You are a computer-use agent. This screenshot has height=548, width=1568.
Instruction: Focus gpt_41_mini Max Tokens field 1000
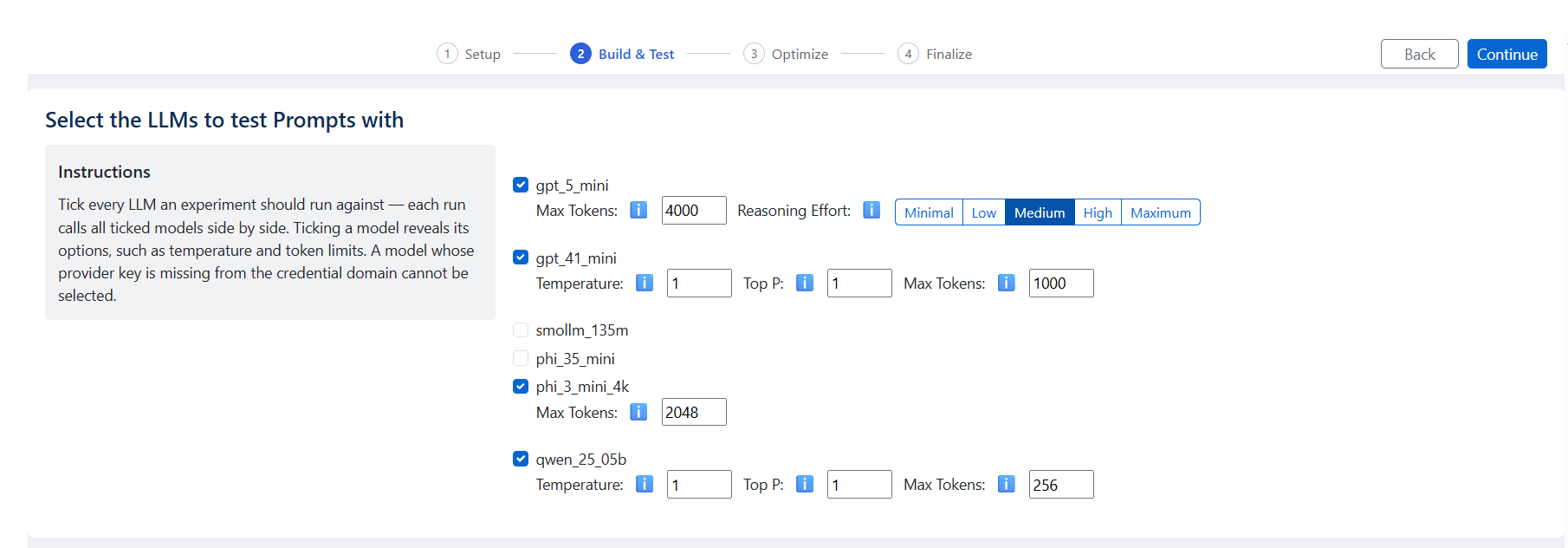click(1061, 284)
